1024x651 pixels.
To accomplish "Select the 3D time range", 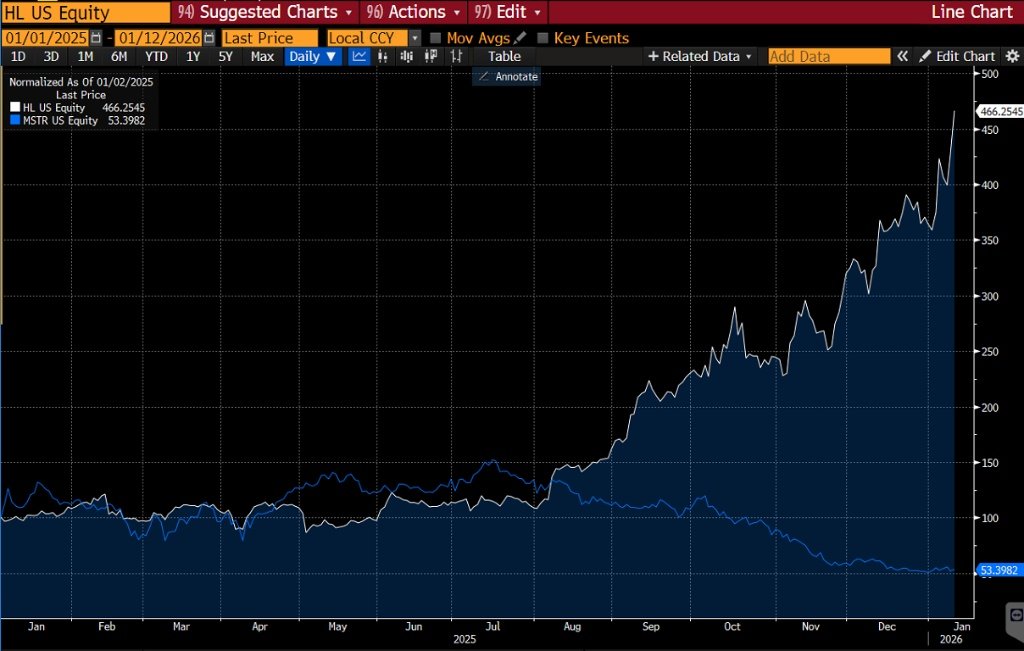I will point(51,56).
